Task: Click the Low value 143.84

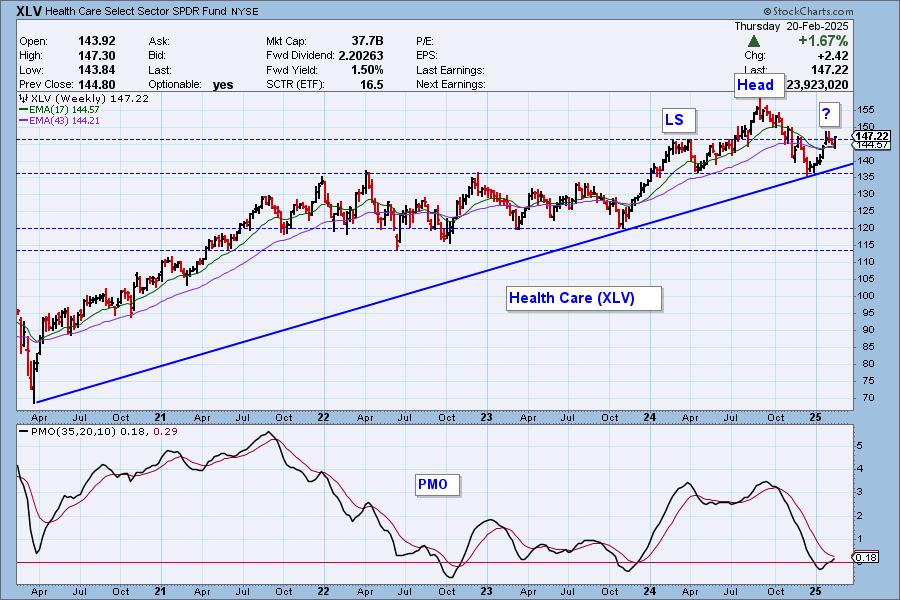Action: [96, 70]
